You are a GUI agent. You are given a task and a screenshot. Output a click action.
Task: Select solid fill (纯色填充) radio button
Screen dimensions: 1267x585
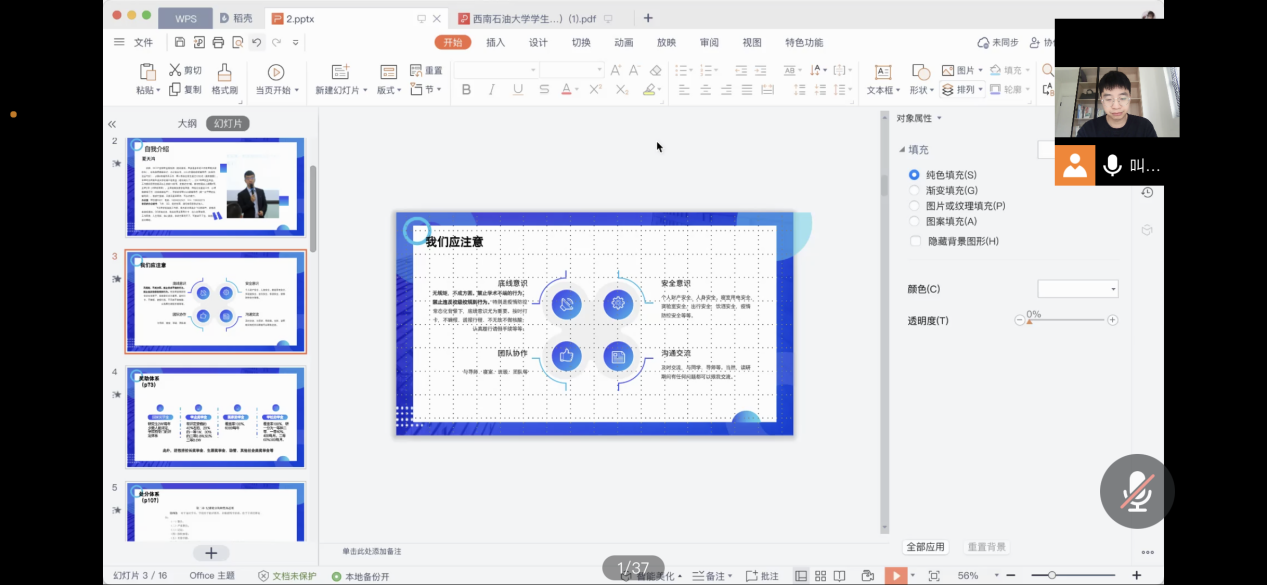click(914, 175)
